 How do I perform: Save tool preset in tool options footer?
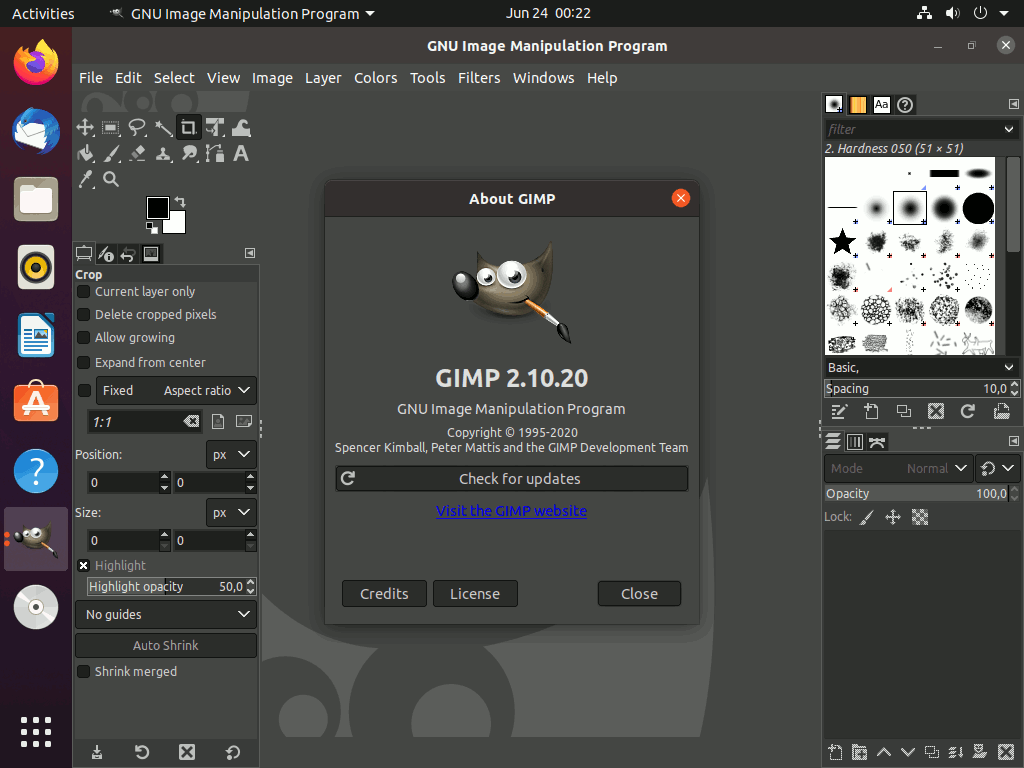(97, 752)
